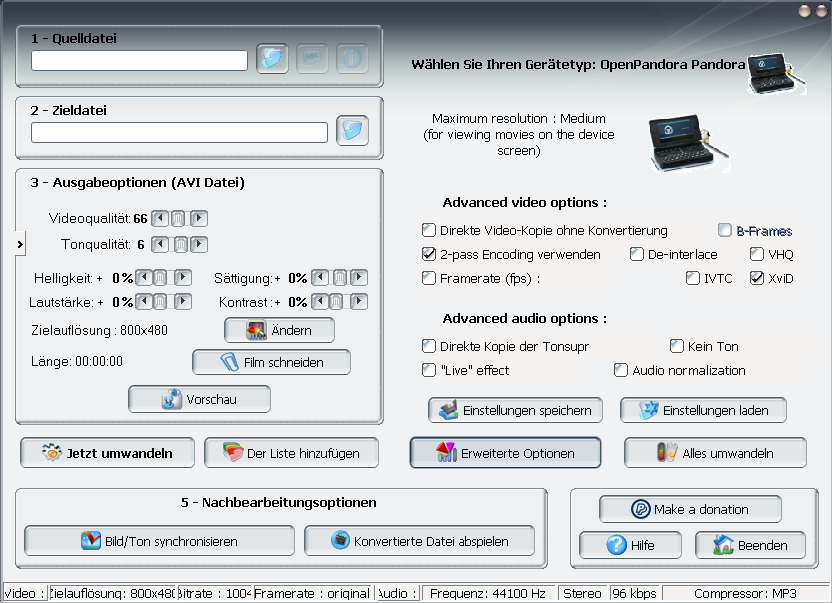Viewport: 832px width, 603px height.
Task: Open Vorschau preview
Action: click(x=199, y=399)
